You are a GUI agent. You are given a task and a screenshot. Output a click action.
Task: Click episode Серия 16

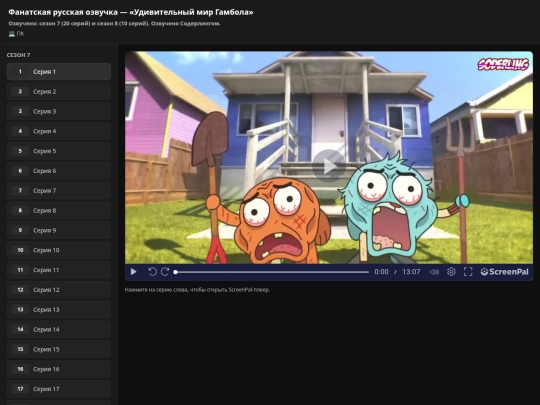(59, 369)
